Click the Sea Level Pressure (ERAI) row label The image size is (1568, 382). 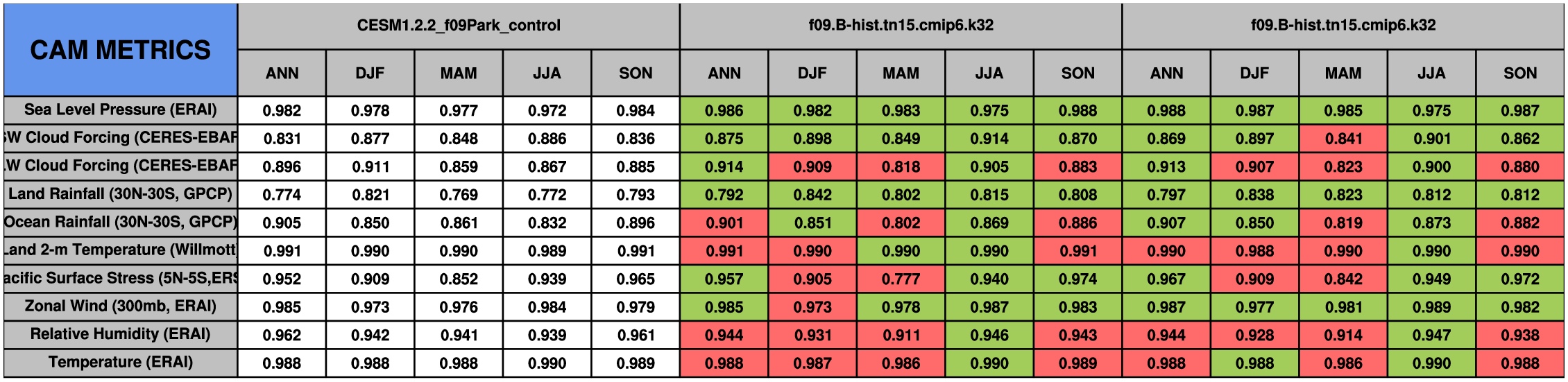tap(120, 110)
